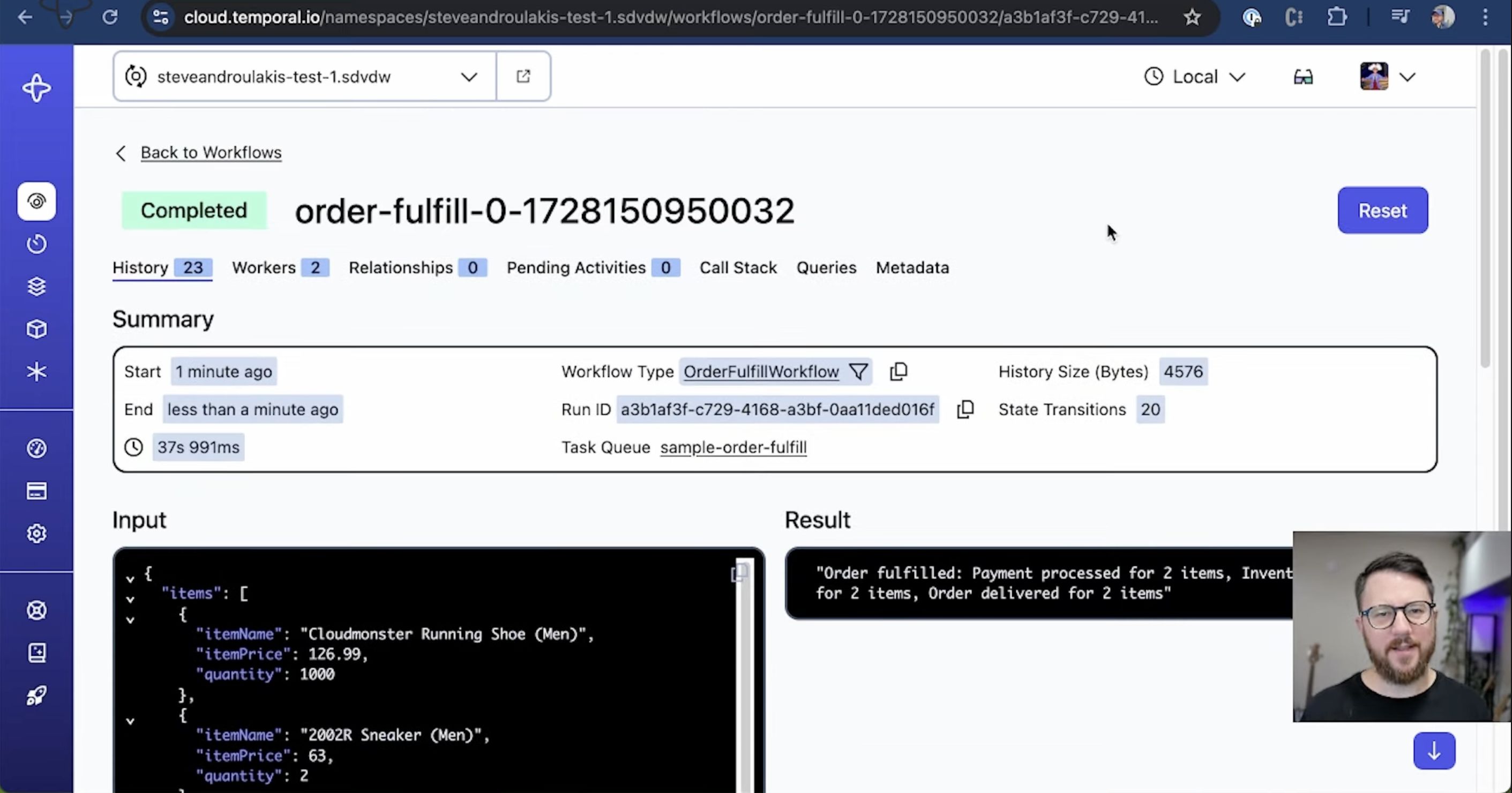Expand the namespace selector dropdown

click(x=470, y=77)
